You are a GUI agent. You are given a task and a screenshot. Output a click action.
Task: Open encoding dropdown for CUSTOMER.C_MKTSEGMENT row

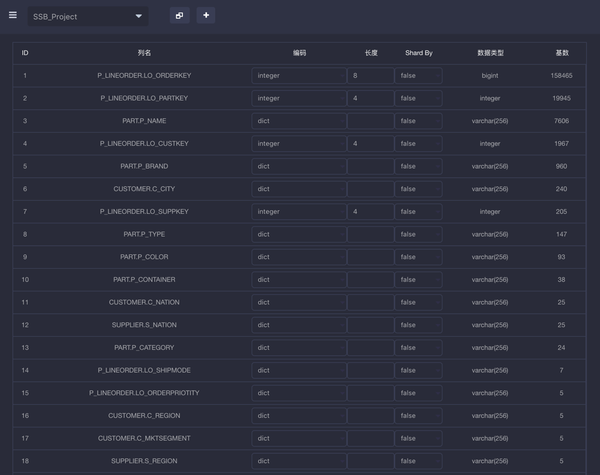pyautogui.click(x=299, y=438)
